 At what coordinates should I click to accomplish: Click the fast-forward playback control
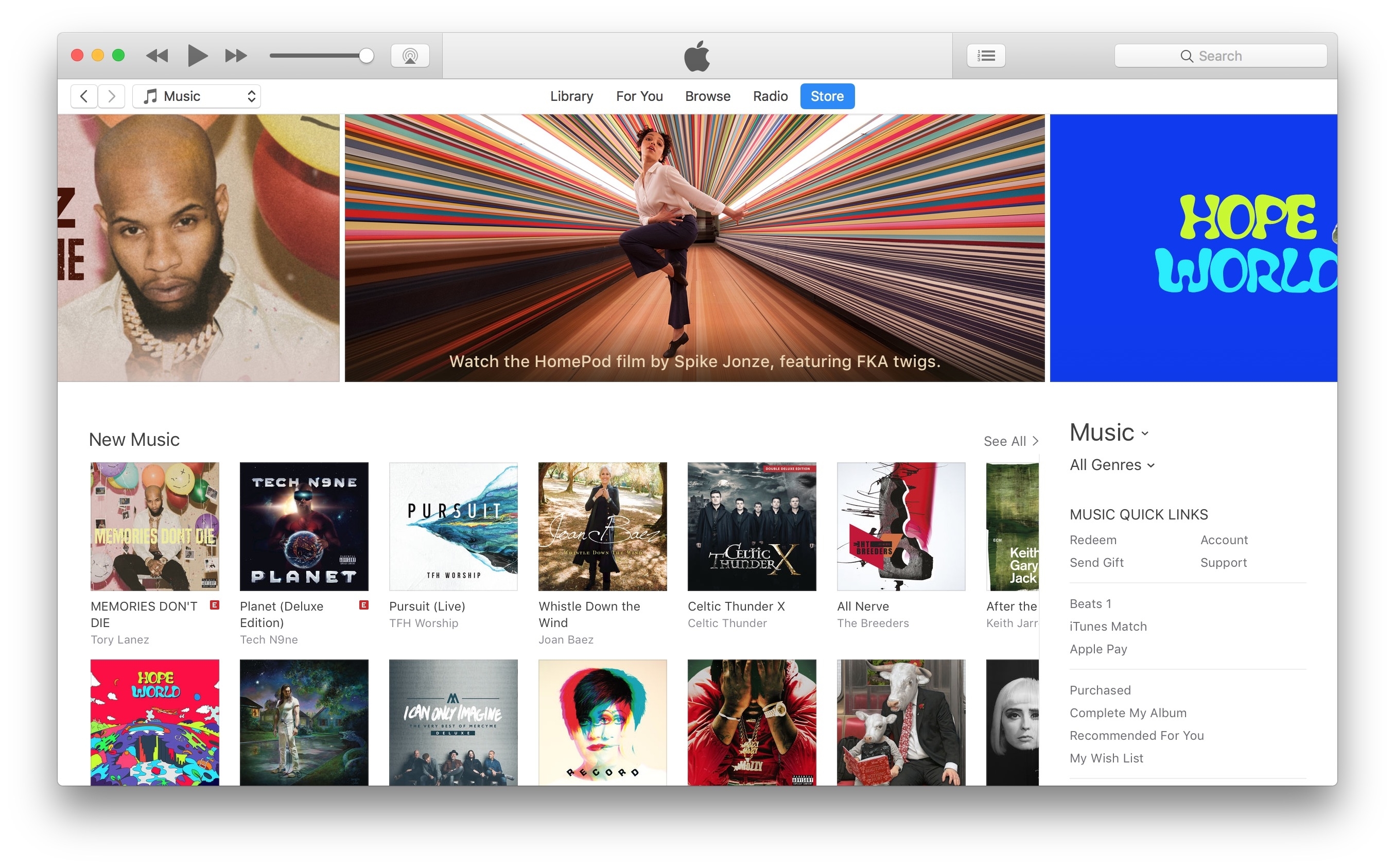[234, 27]
